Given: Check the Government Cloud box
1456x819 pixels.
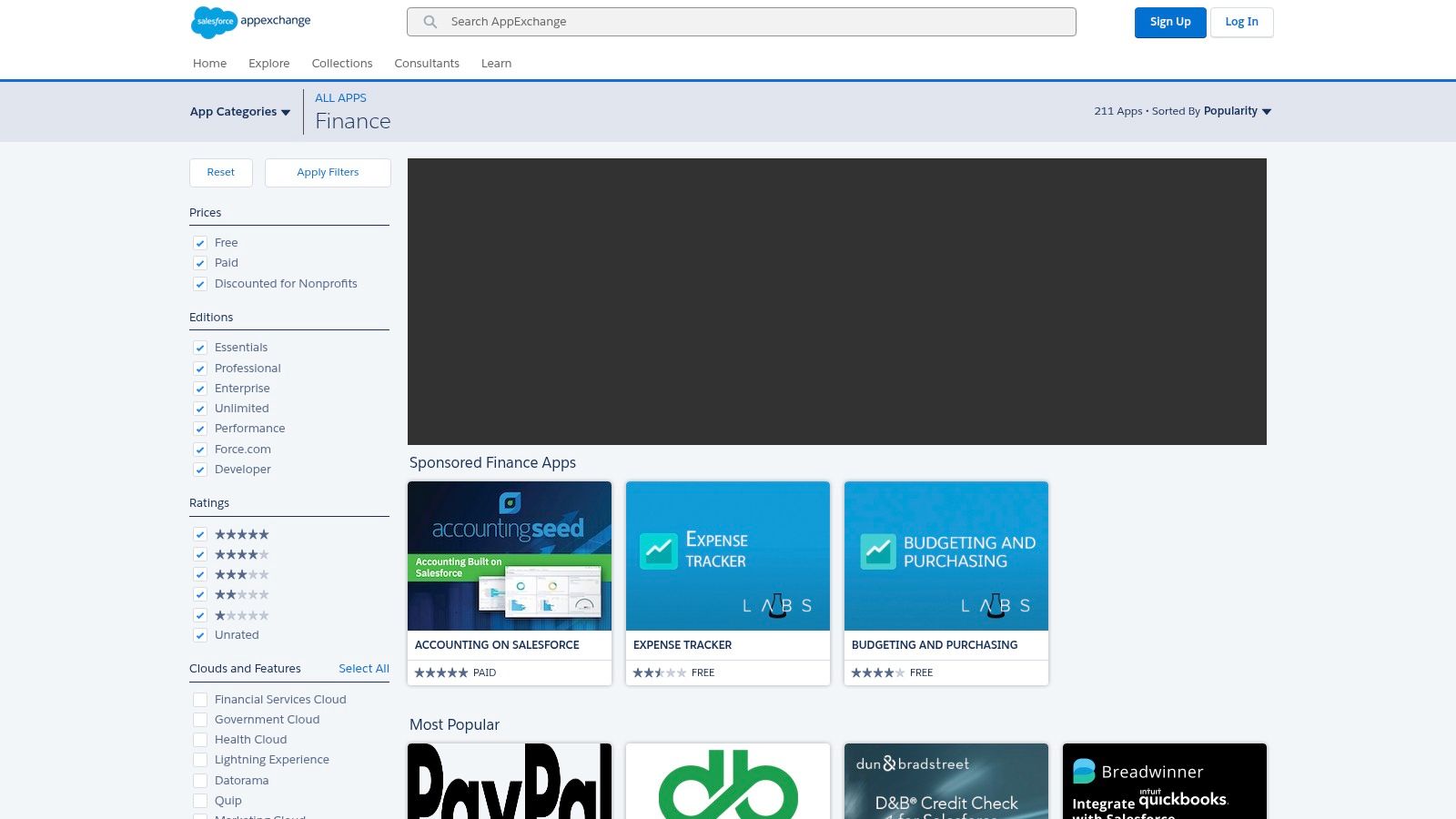Looking at the screenshot, I should click(x=200, y=720).
